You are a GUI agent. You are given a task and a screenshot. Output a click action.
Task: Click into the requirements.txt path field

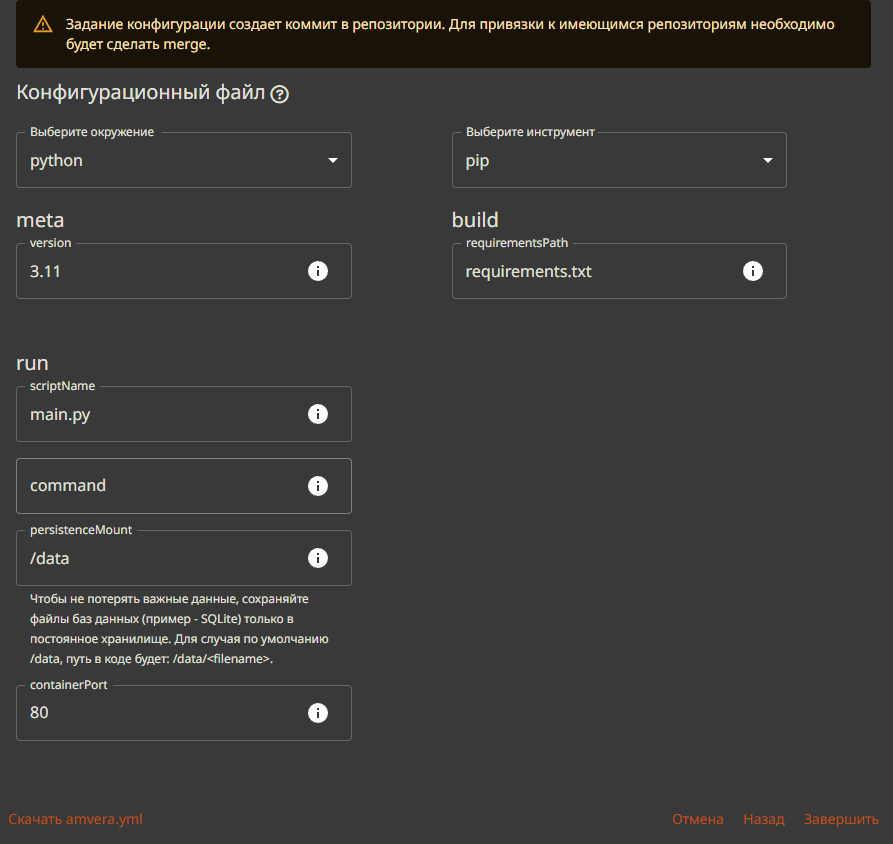595,271
